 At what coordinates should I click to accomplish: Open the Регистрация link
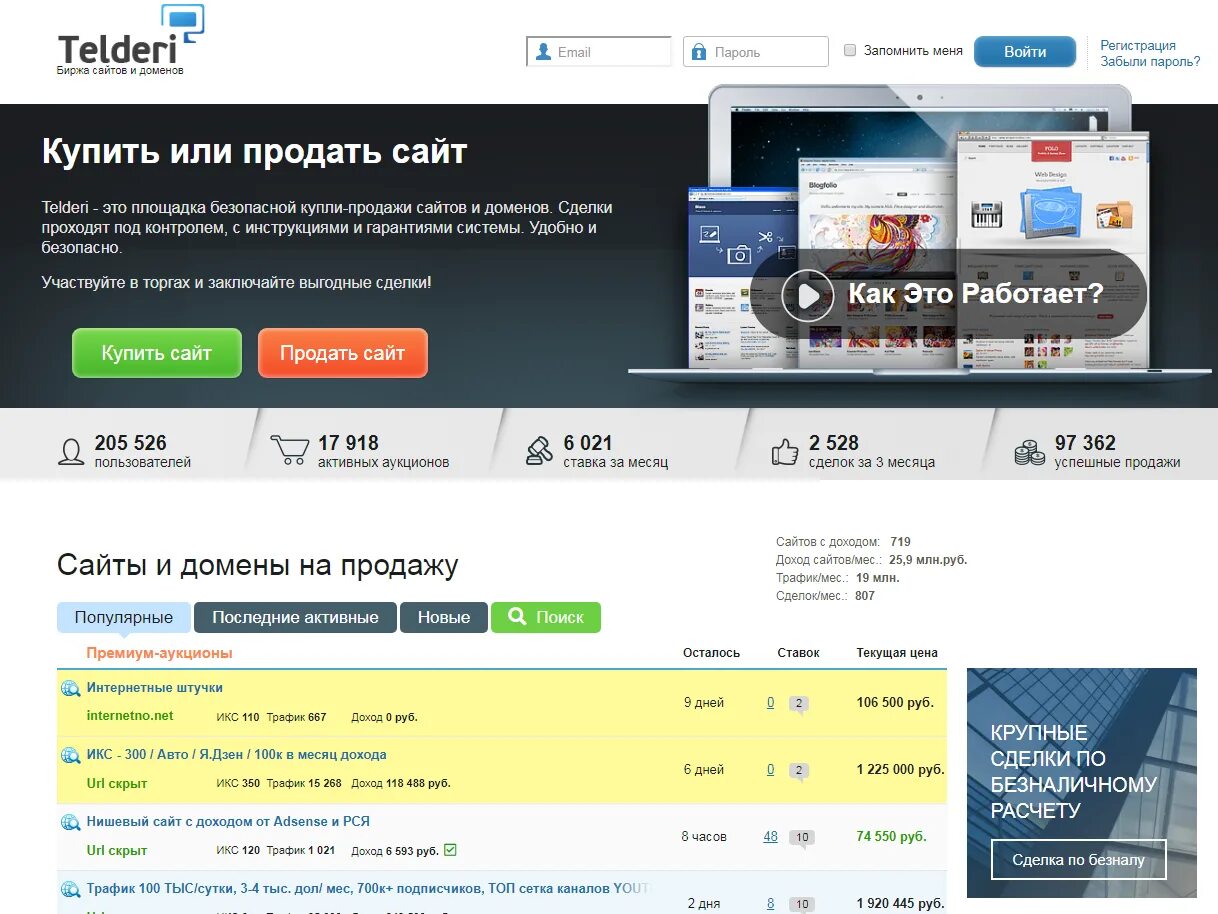1138,45
